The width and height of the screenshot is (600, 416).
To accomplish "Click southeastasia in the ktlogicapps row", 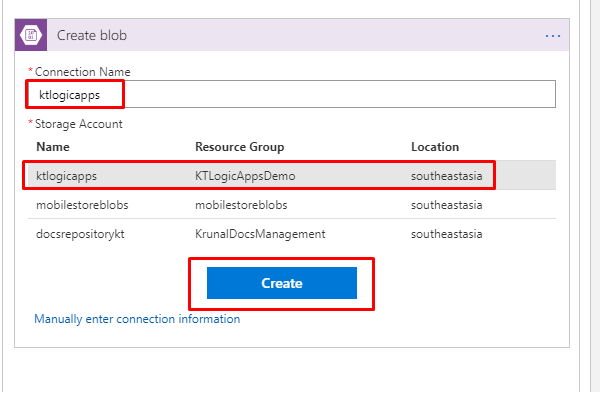I will (447, 176).
